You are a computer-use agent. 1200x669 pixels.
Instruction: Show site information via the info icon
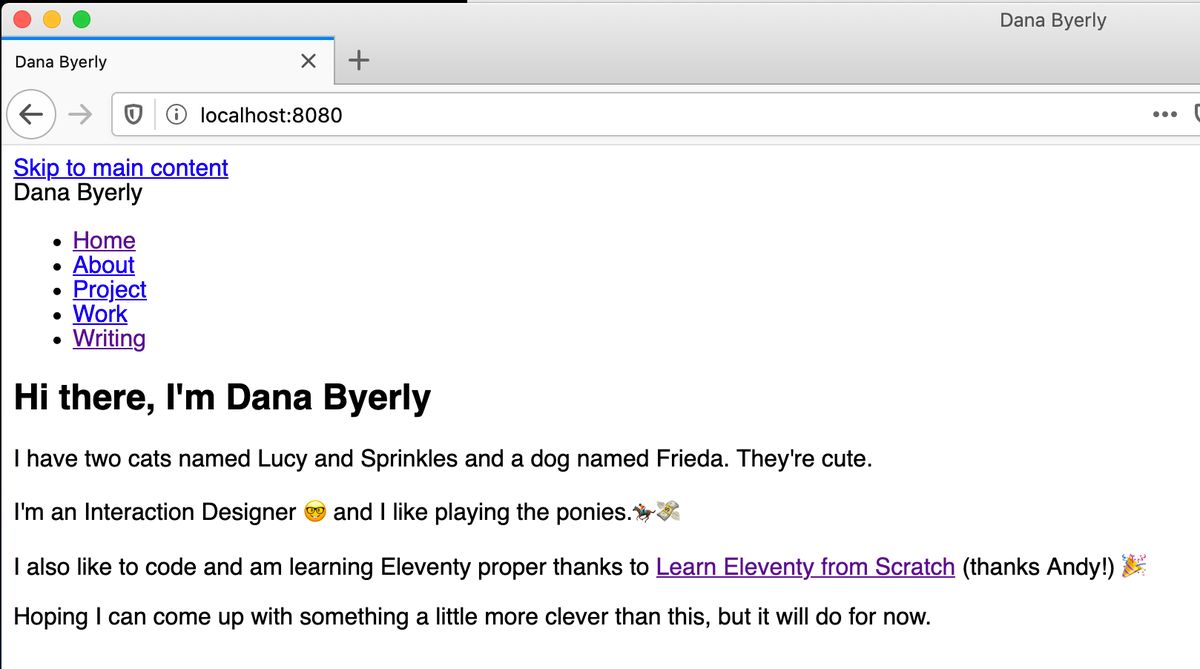point(176,115)
